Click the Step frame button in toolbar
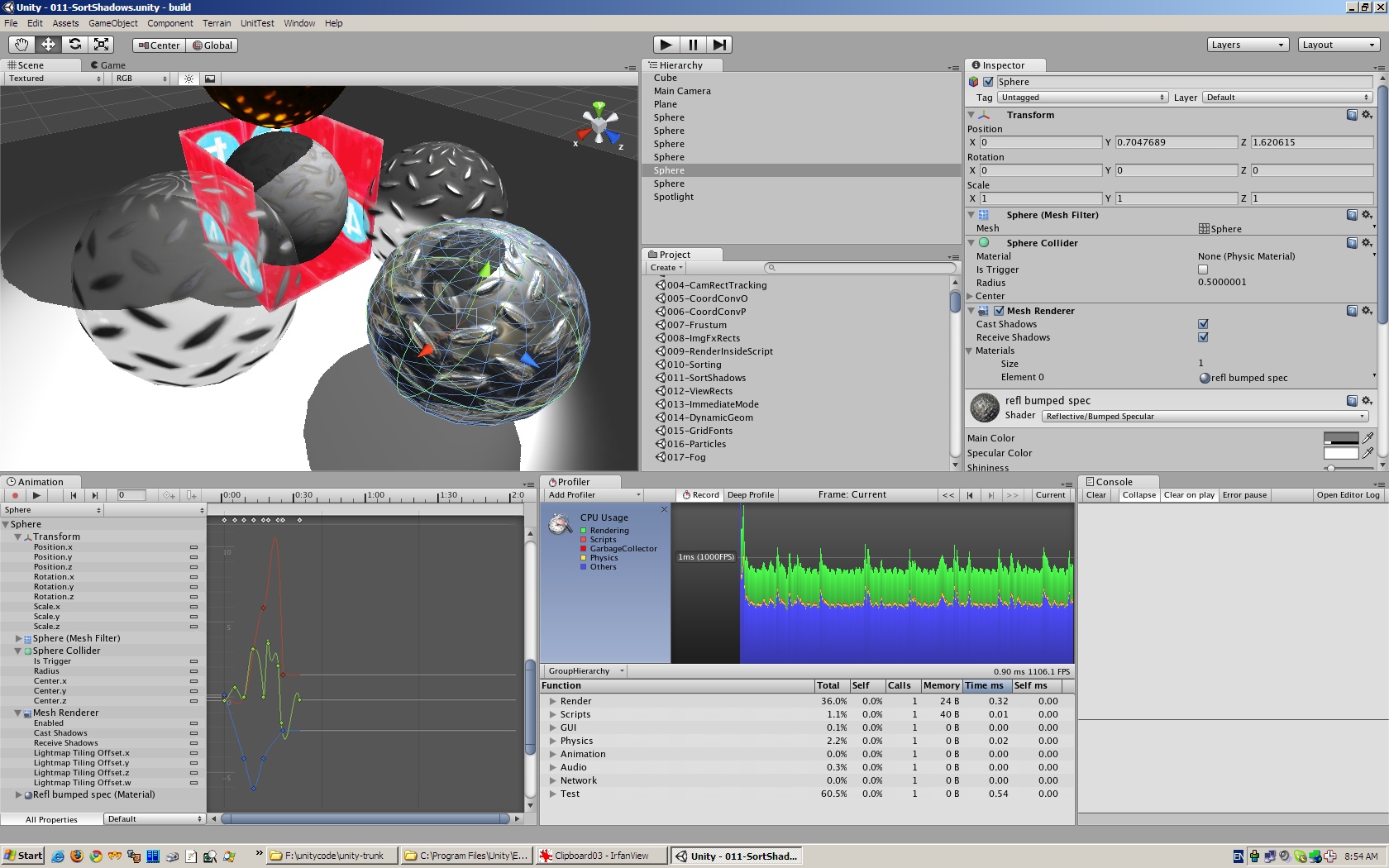Image resolution: width=1389 pixels, height=868 pixels. coord(719,45)
